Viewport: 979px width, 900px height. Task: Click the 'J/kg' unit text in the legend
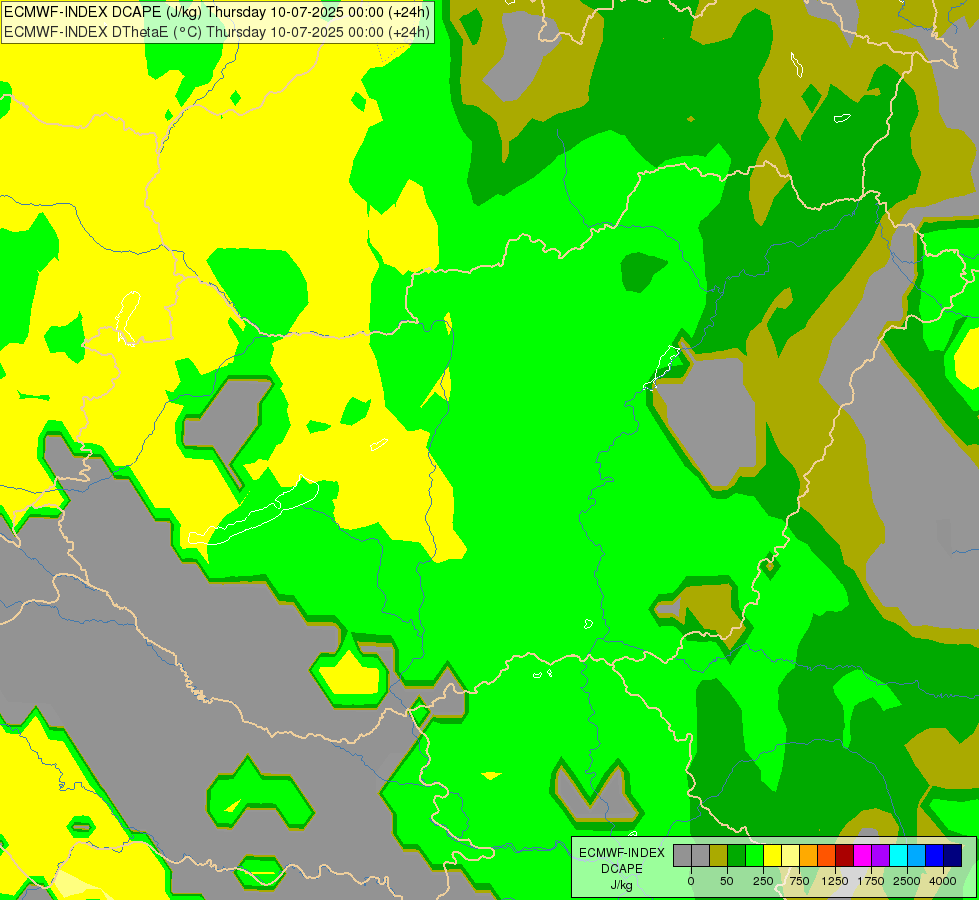pyautogui.click(x=621, y=886)
